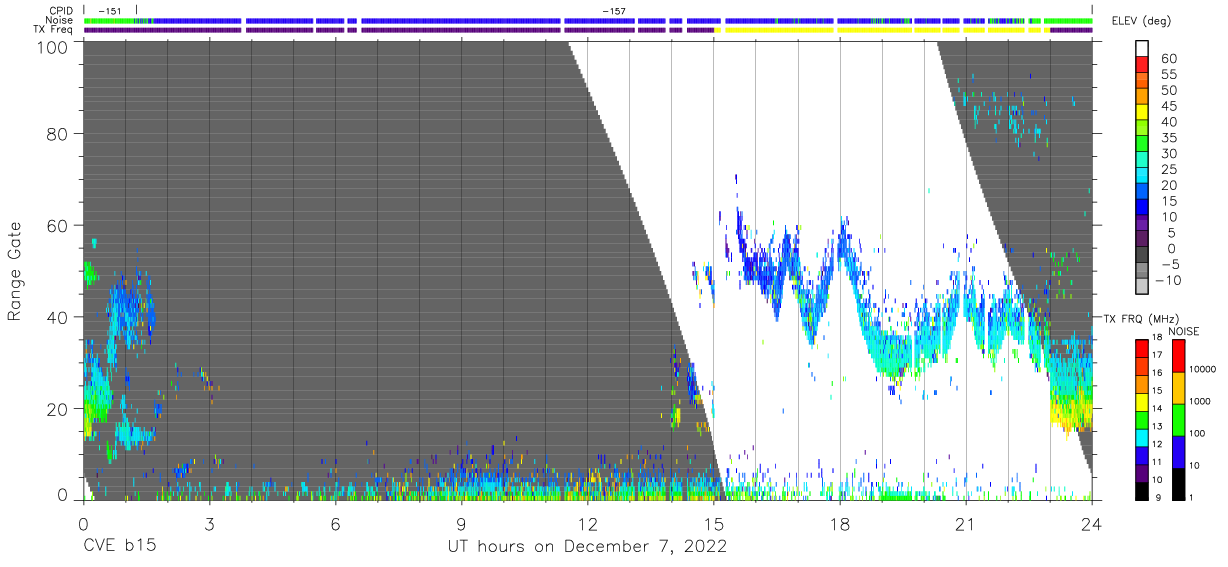Click the 'ELEV (deg)' legend title

tap(1142, 20)
